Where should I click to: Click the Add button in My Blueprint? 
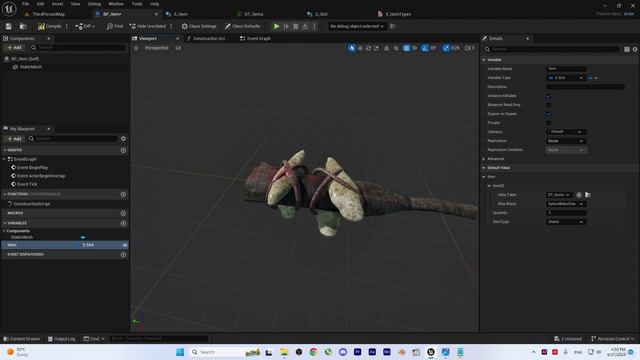(14, 139)
